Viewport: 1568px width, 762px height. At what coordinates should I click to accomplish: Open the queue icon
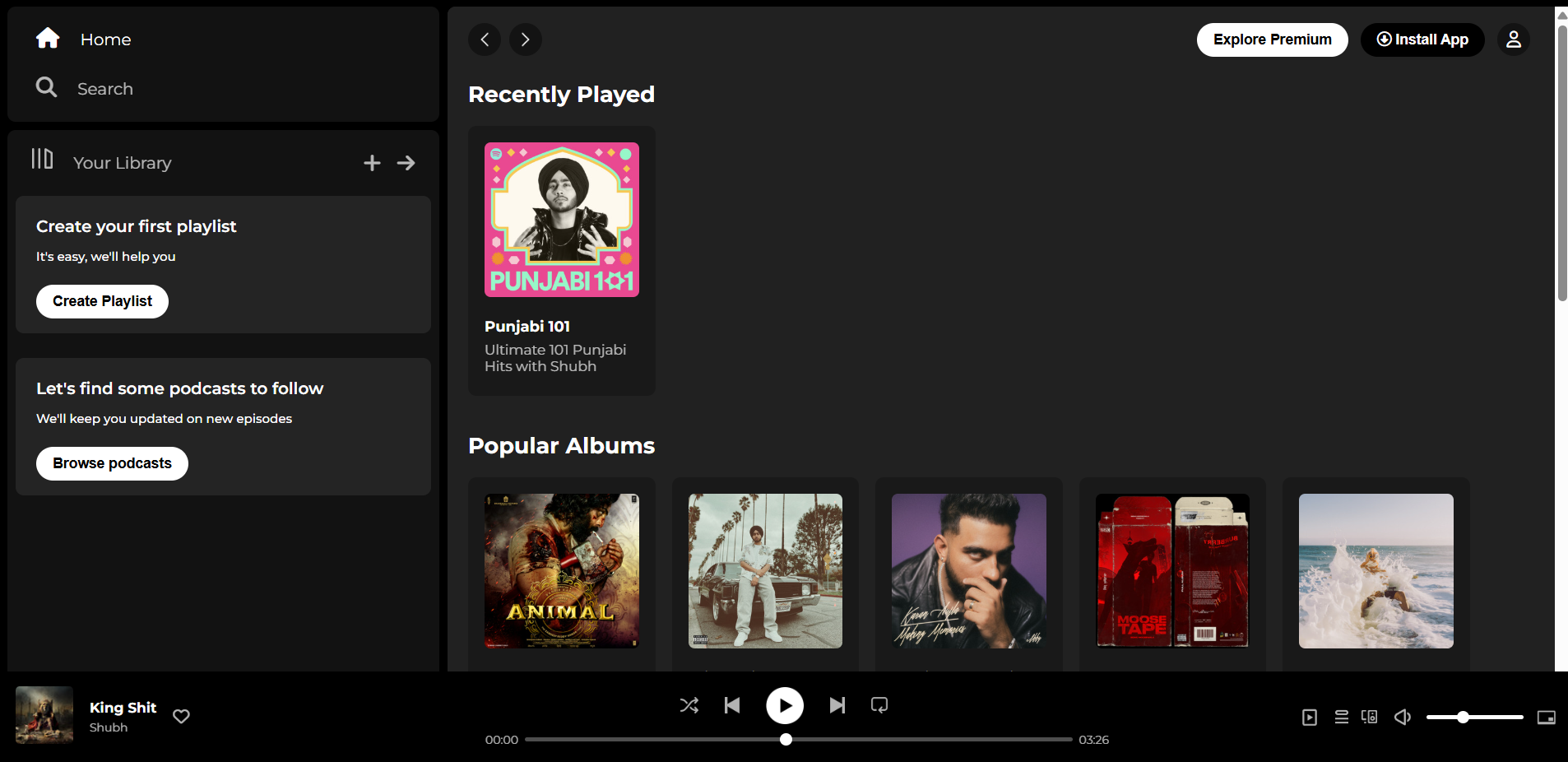pos(1342,718)
